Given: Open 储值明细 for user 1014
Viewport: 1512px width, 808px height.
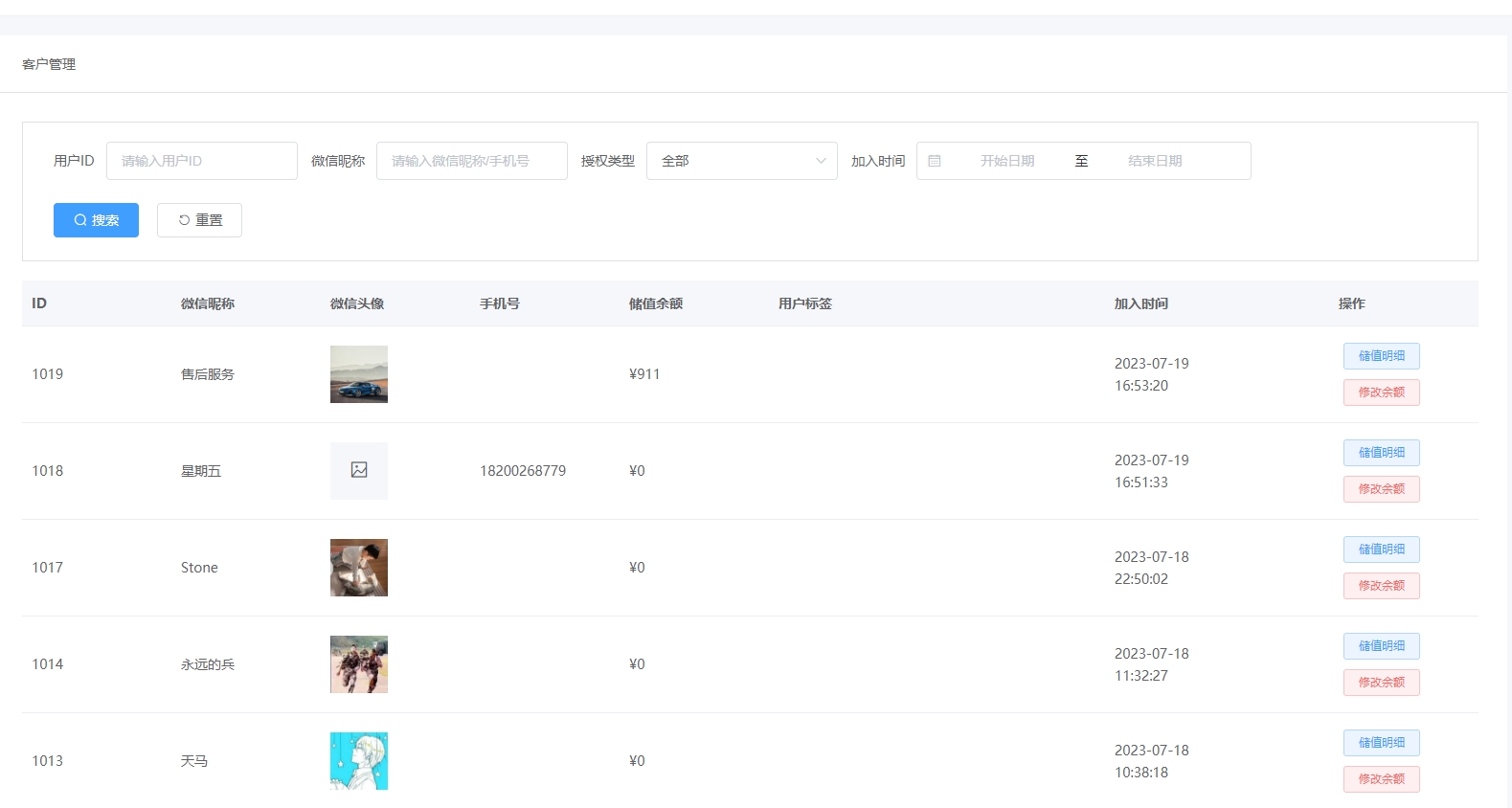Looking at the screenshot, I should tap(1381, 646).
